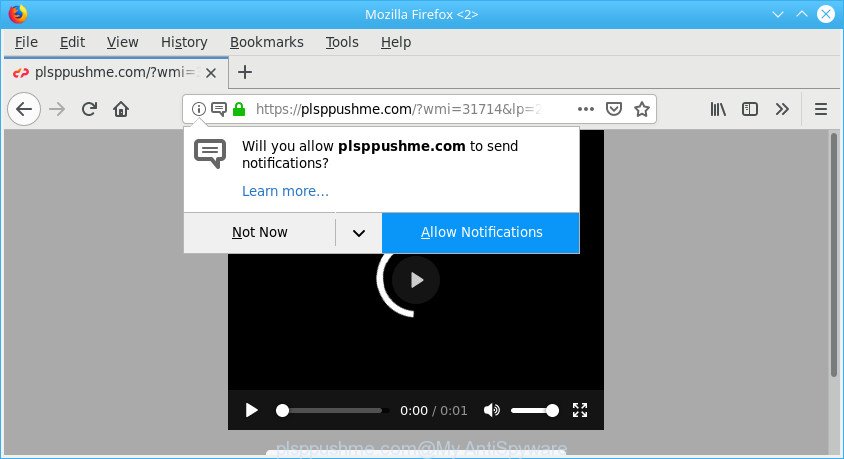Screen dimensions: 844x459
Task: Open the History menu
Action: (184, 42)
